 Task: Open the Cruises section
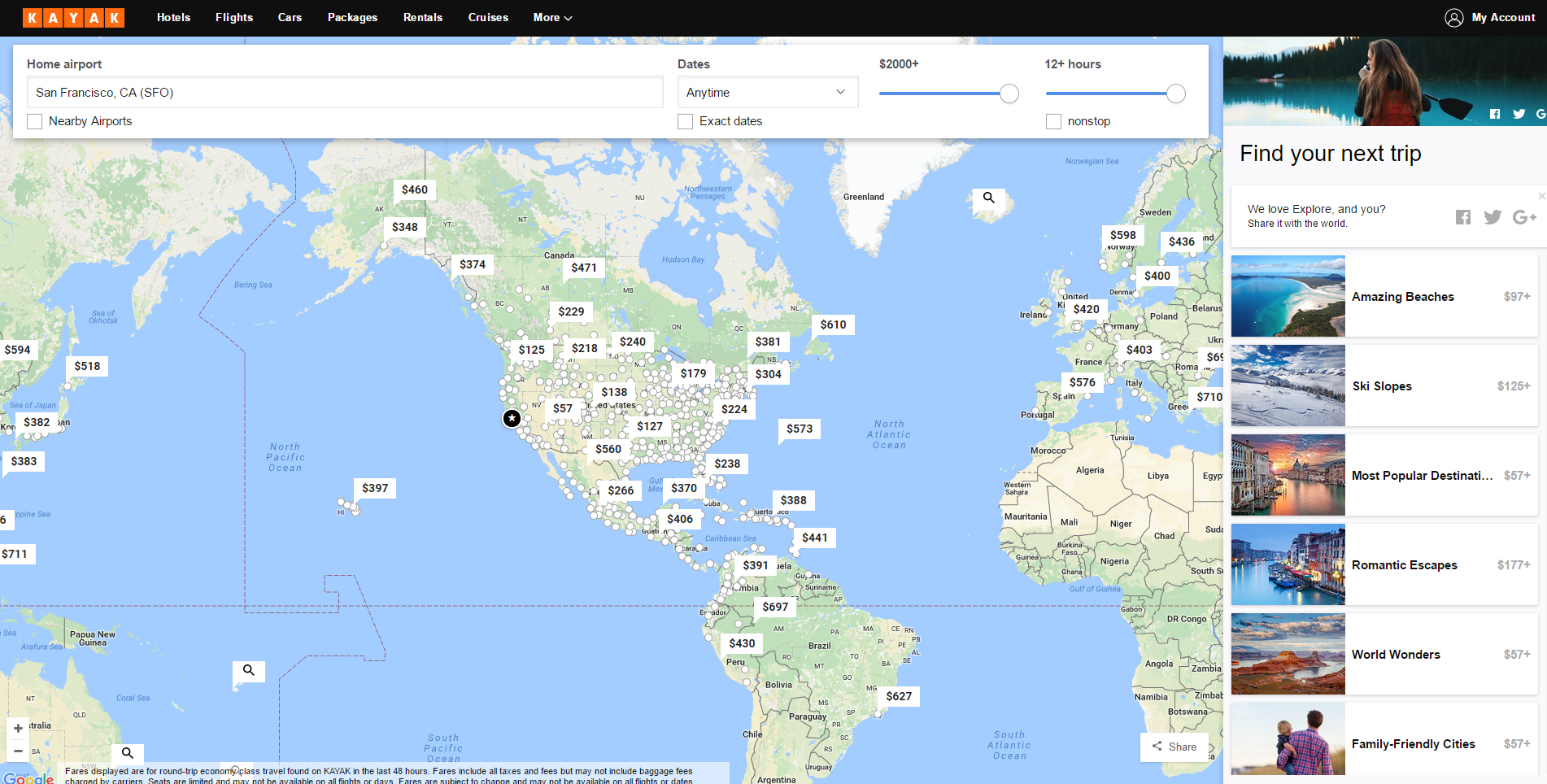click(x=488, y=17)
